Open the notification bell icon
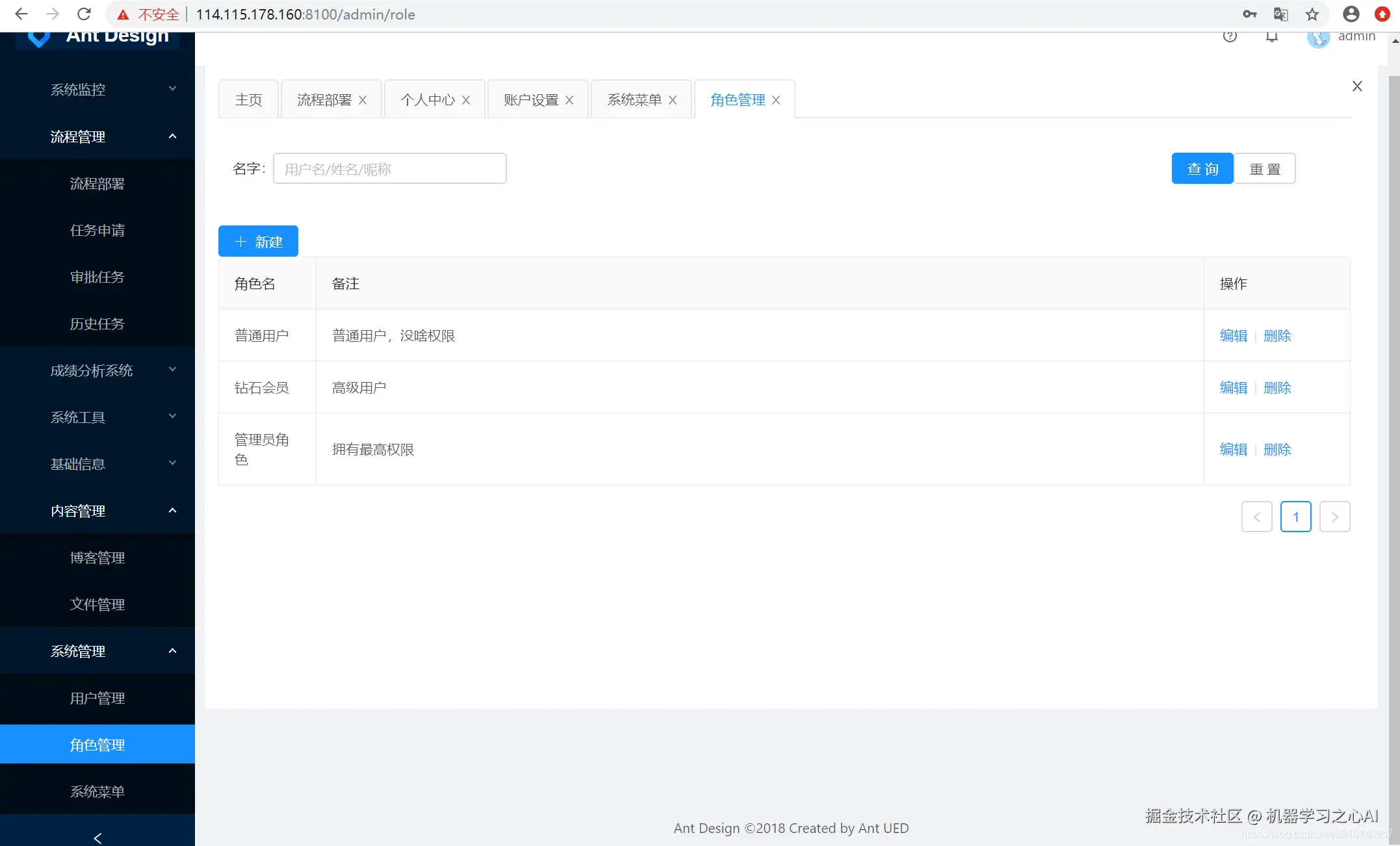The height and width of the screenshot is (846, 1400). (1272, 36)
